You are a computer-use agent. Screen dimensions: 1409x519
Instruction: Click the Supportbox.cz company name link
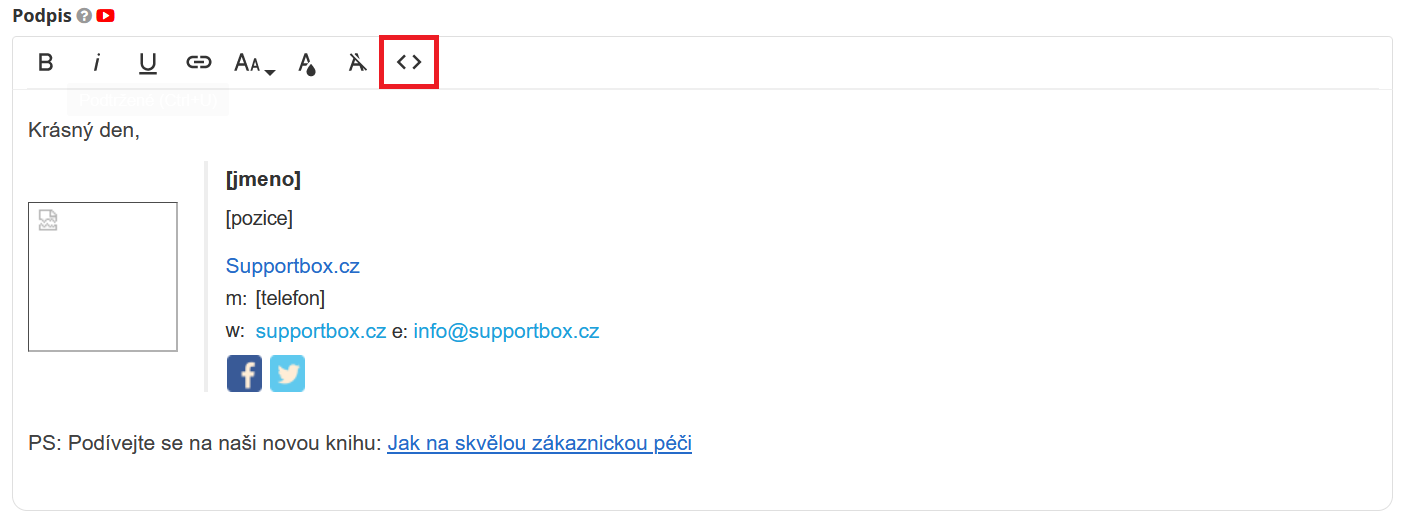point(292,266)
